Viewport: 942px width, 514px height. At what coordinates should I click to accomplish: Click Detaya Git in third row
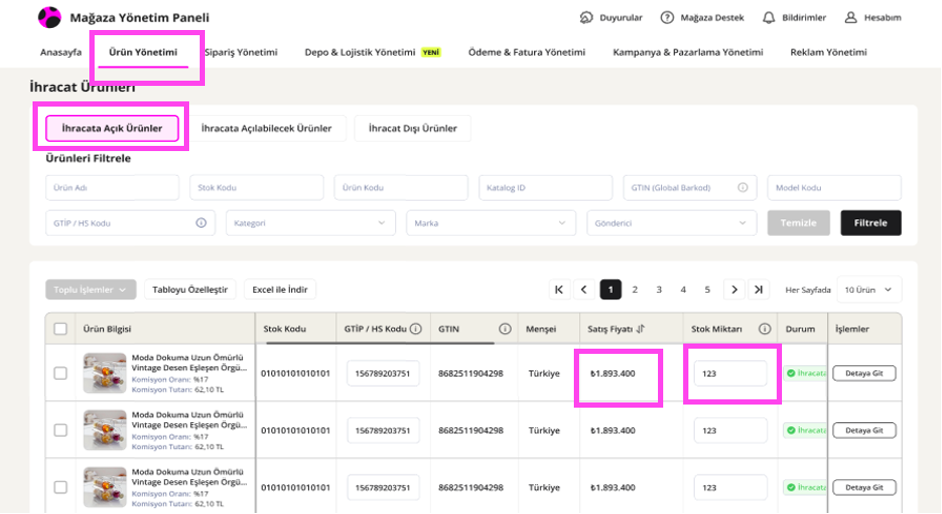864,487
